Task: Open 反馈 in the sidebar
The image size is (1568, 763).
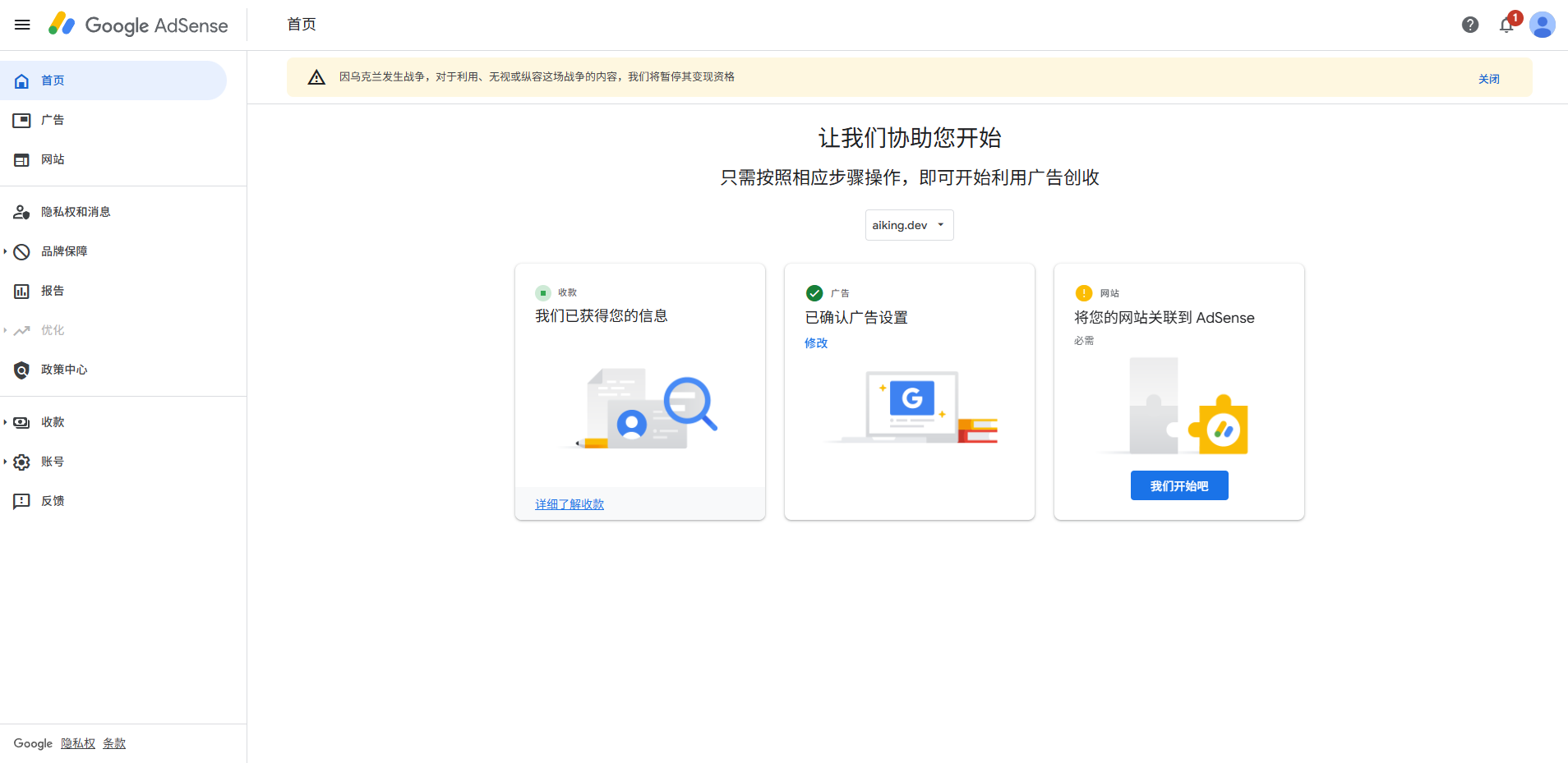Action: coord(113,501)
